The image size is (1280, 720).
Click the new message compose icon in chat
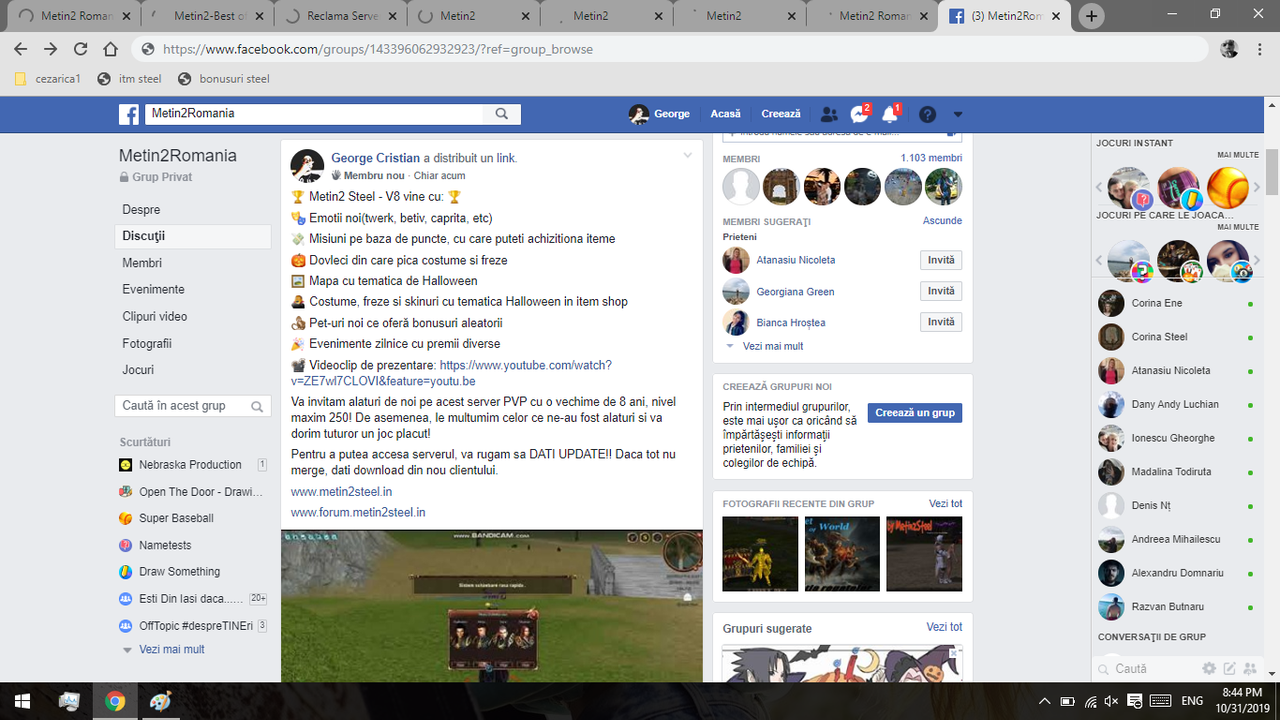coord(1230,668)
